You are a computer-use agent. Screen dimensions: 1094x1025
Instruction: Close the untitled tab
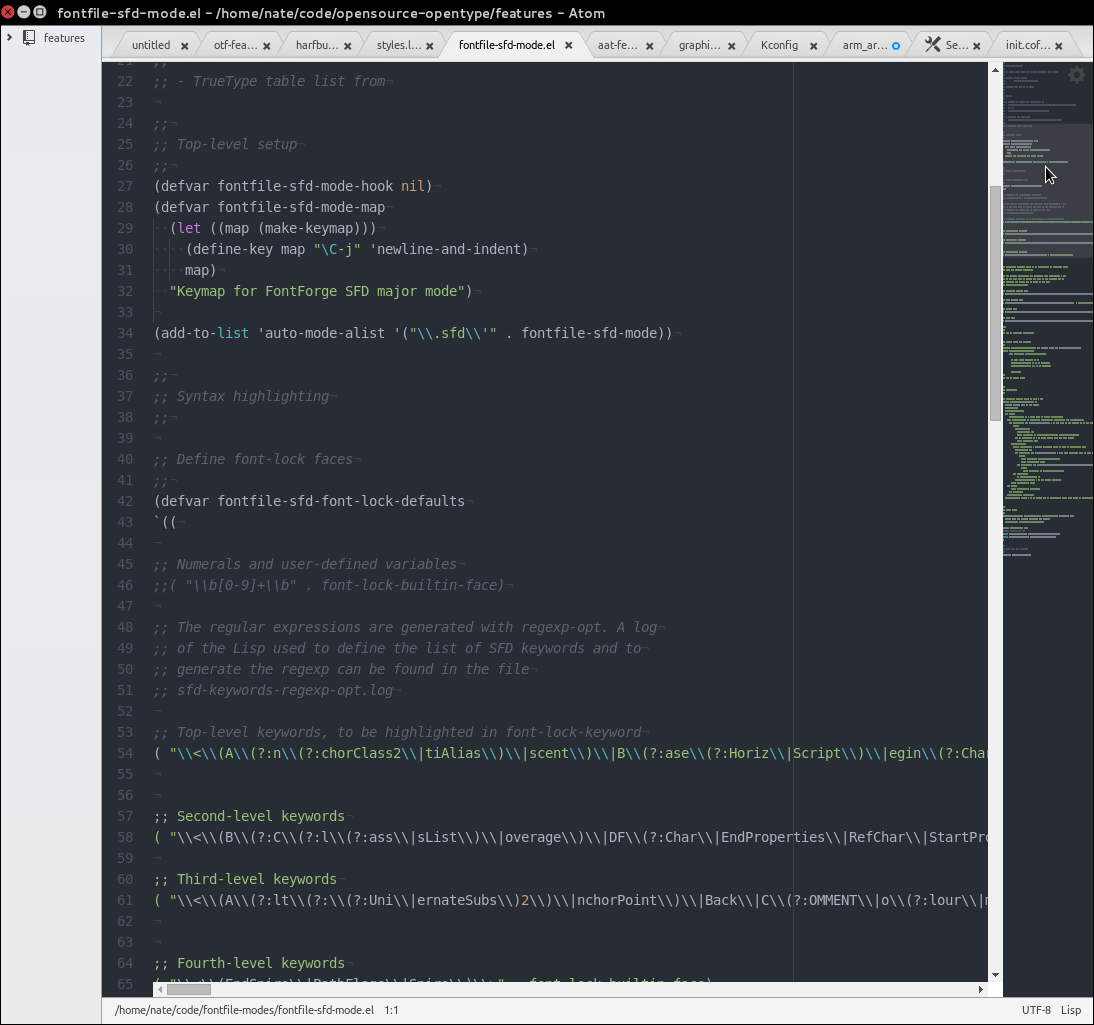pyautogui.click(x=184, y=46)
